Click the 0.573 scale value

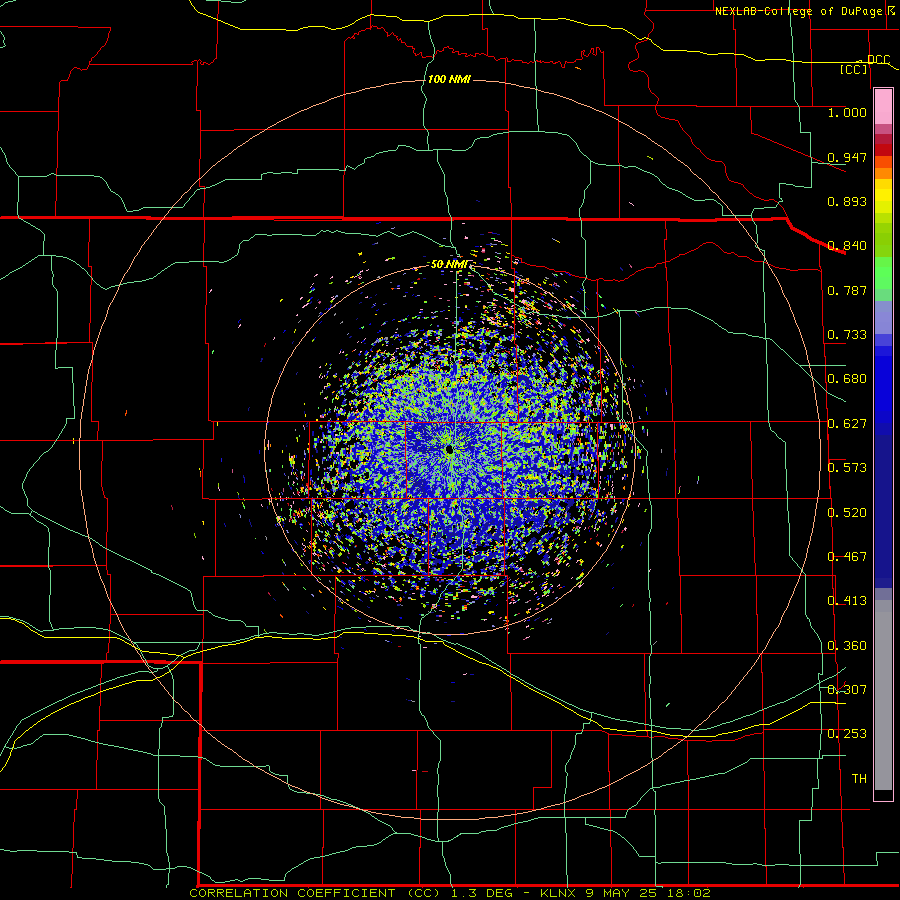tap(847, 468)
